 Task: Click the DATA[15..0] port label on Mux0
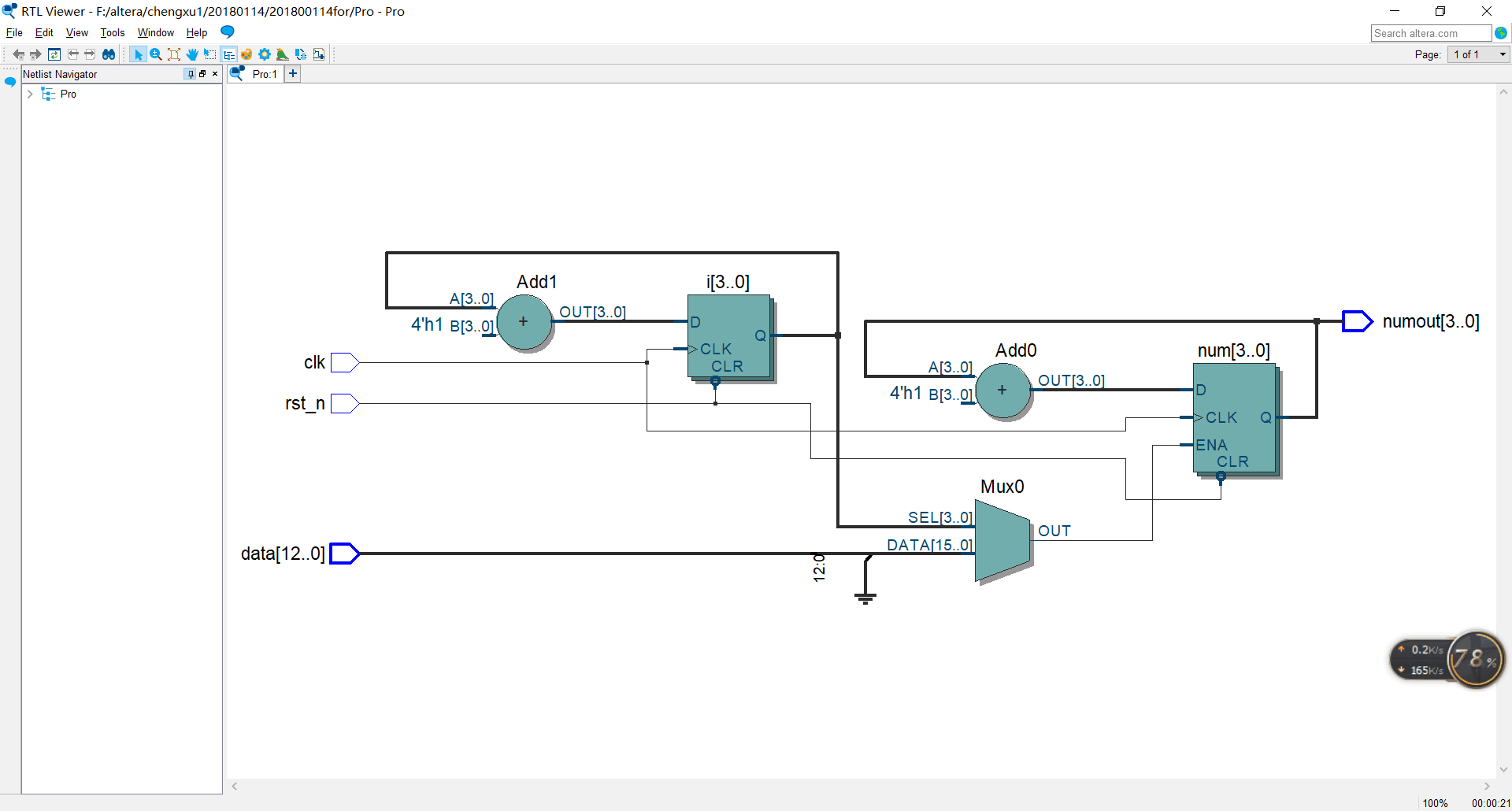(x=930, y=545)
